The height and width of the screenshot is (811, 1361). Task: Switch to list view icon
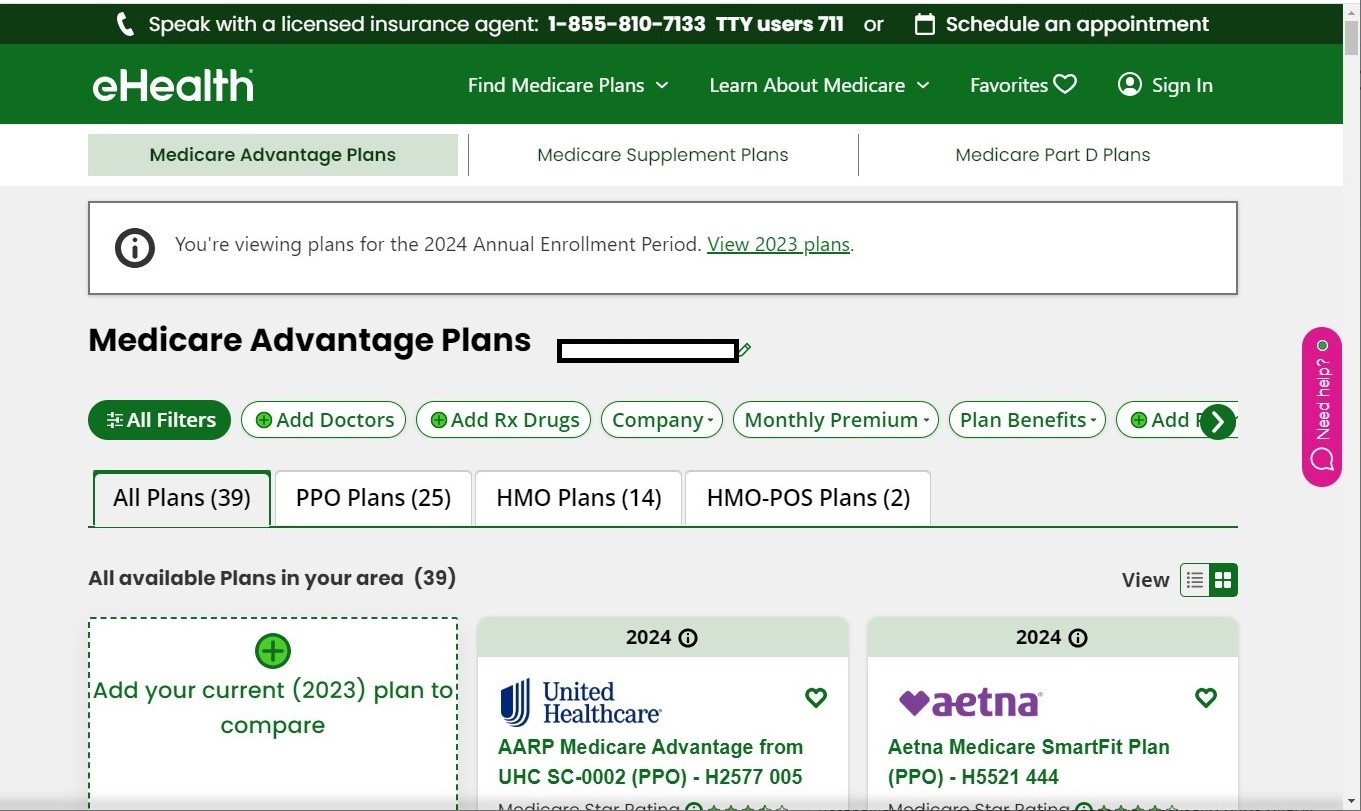pyautogui.click(x=1195, y=580)
